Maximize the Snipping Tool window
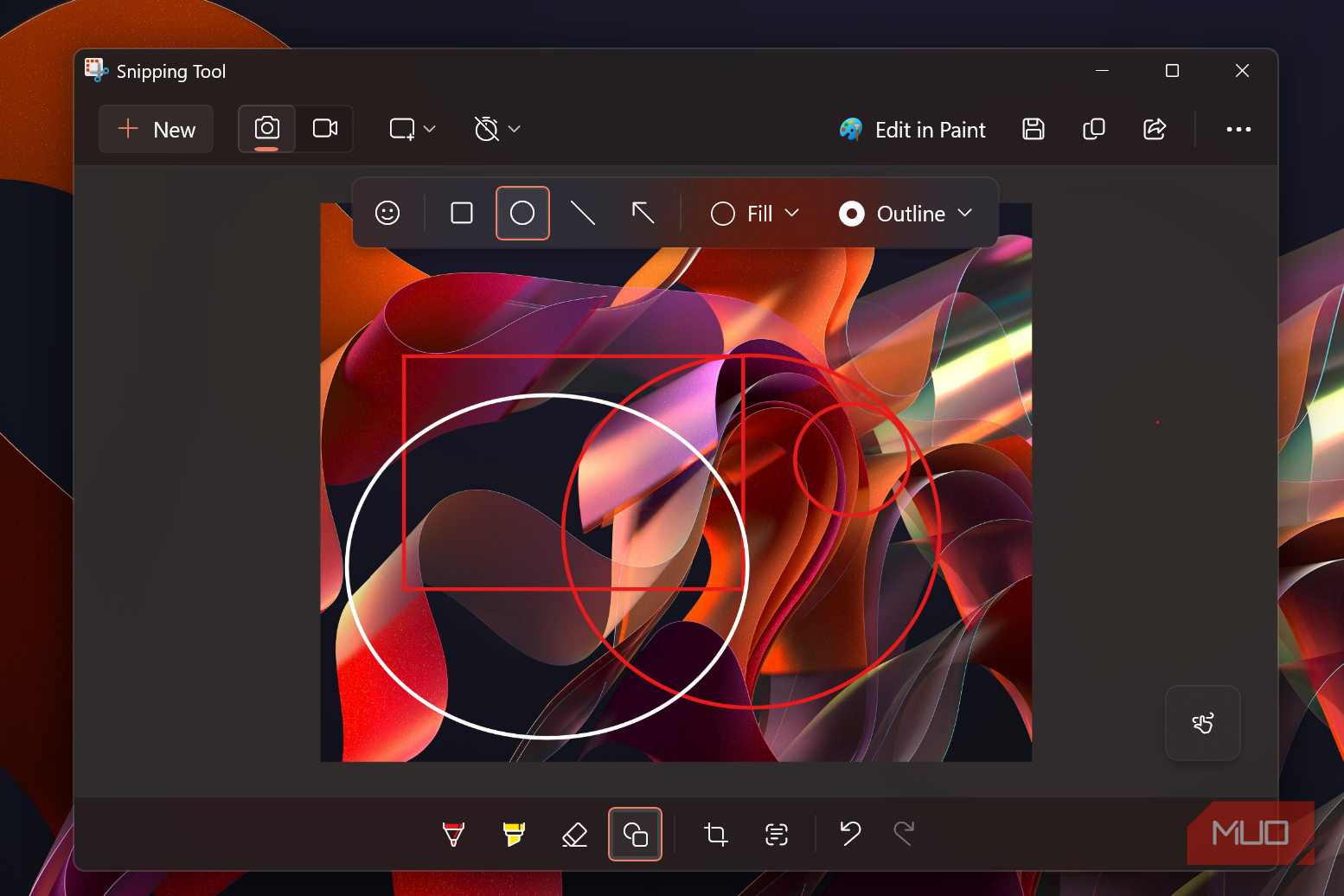Screen dimensions: 1344x896 (x=1172, y=71)
